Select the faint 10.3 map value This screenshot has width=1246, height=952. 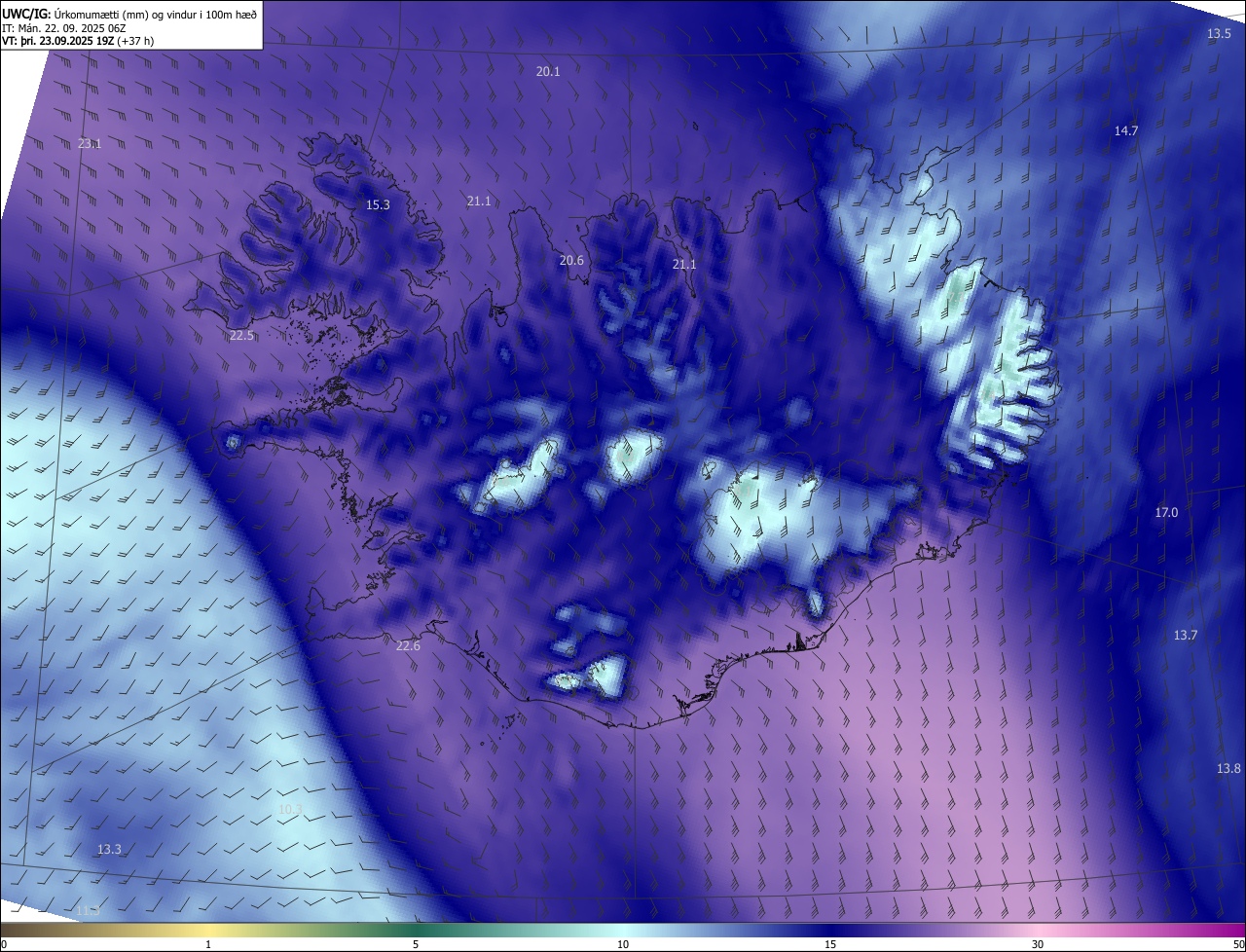tap(290, 809)
